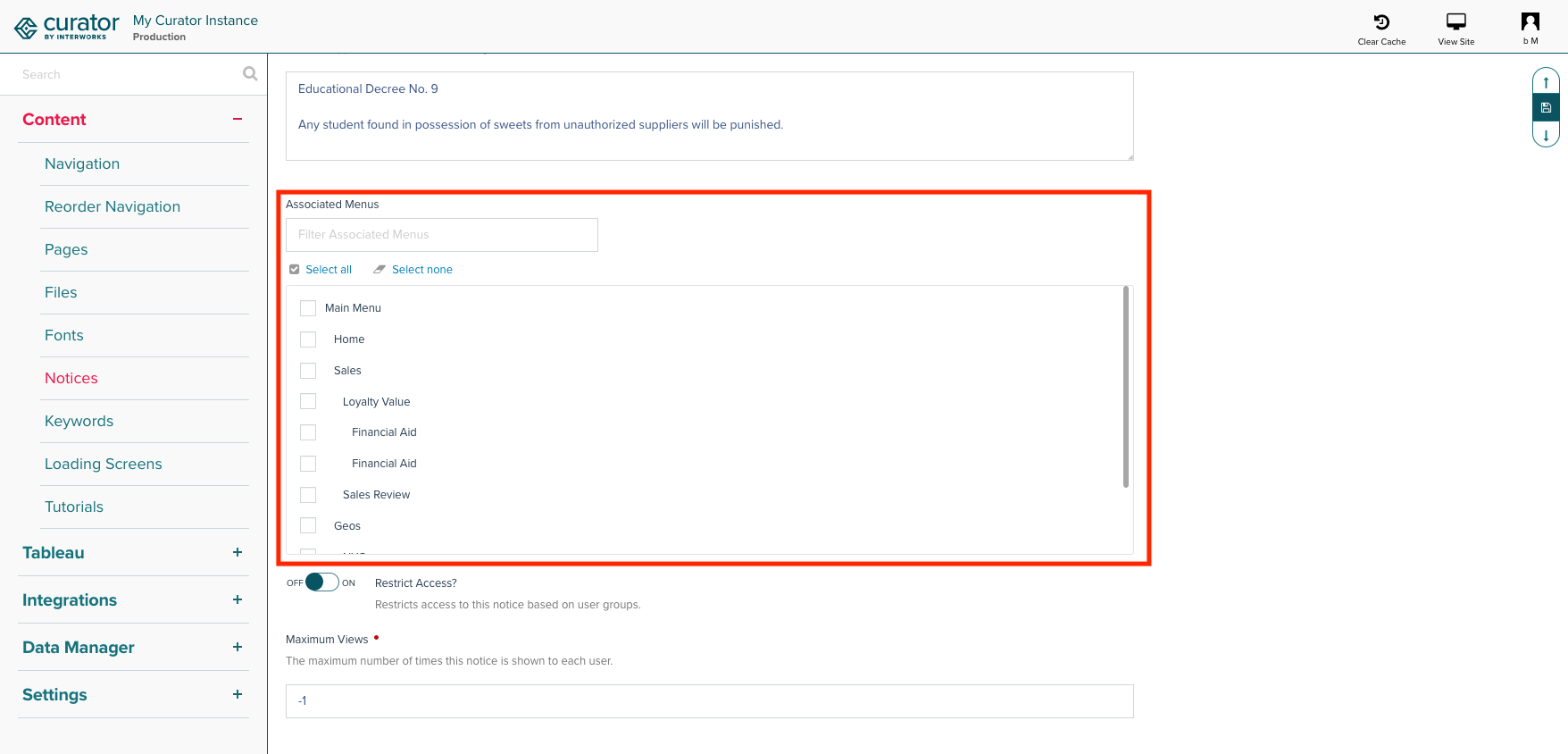Open the Pages section
This screenshot has width=1568, height=754.
pyautogui.click(x=66, y=250)
